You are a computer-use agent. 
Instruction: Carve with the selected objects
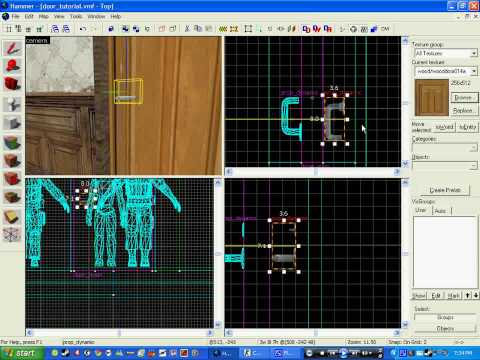pos(111,29)
